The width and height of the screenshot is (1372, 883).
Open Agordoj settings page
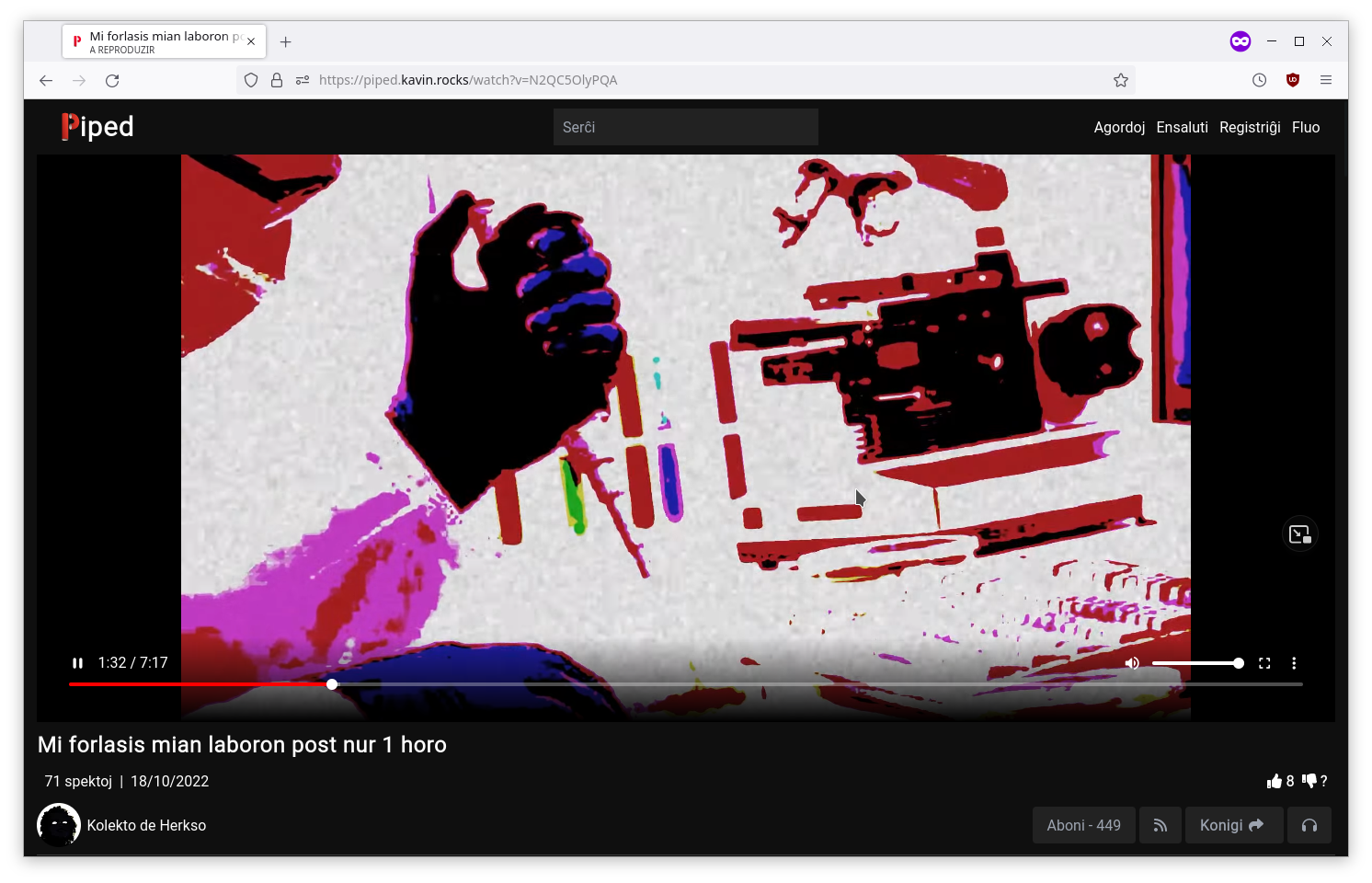(1119, 127)
